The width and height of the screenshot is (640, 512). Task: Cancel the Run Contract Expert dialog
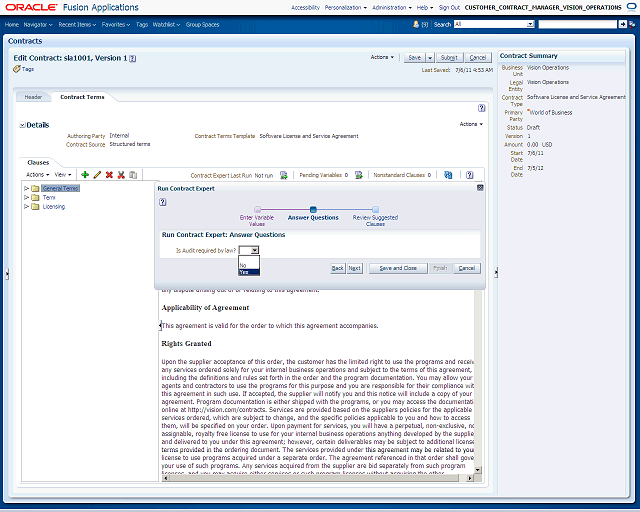click(x=467, y=268)
